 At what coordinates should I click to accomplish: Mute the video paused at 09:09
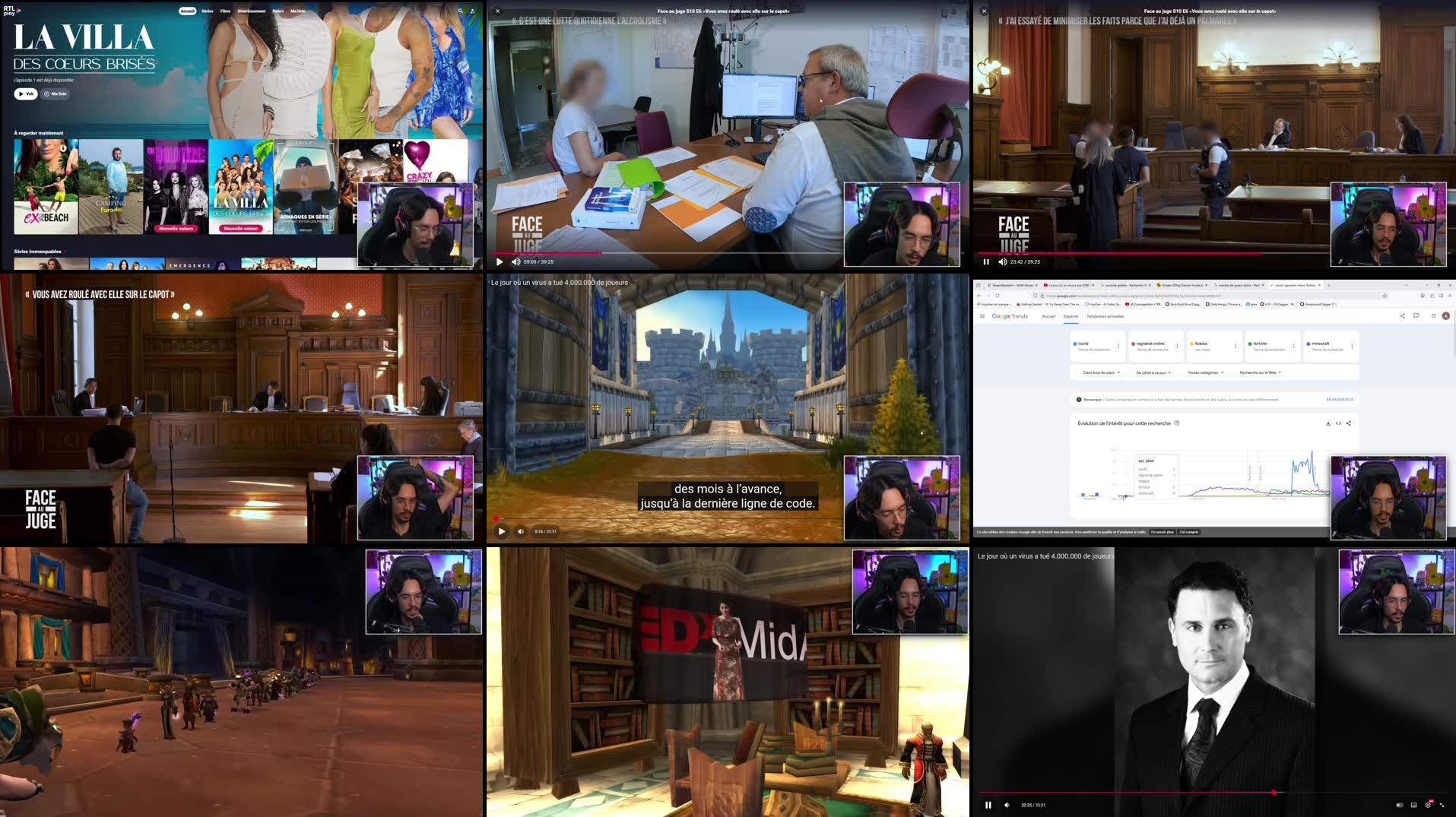(515, 261)
